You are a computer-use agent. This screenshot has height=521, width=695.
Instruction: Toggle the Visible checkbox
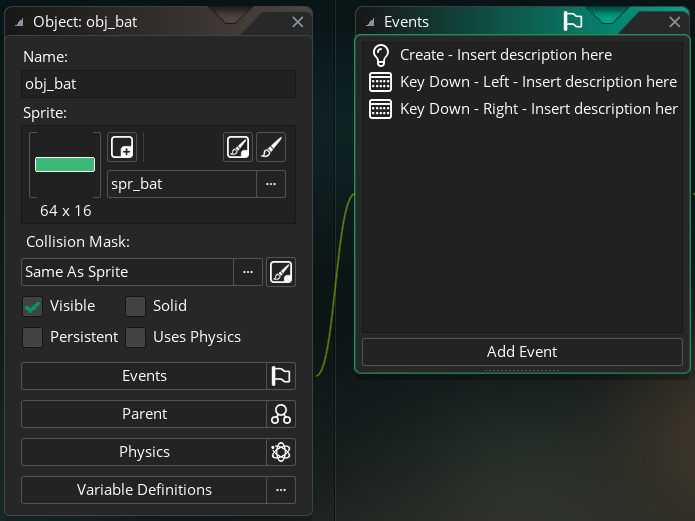(32, 306)
